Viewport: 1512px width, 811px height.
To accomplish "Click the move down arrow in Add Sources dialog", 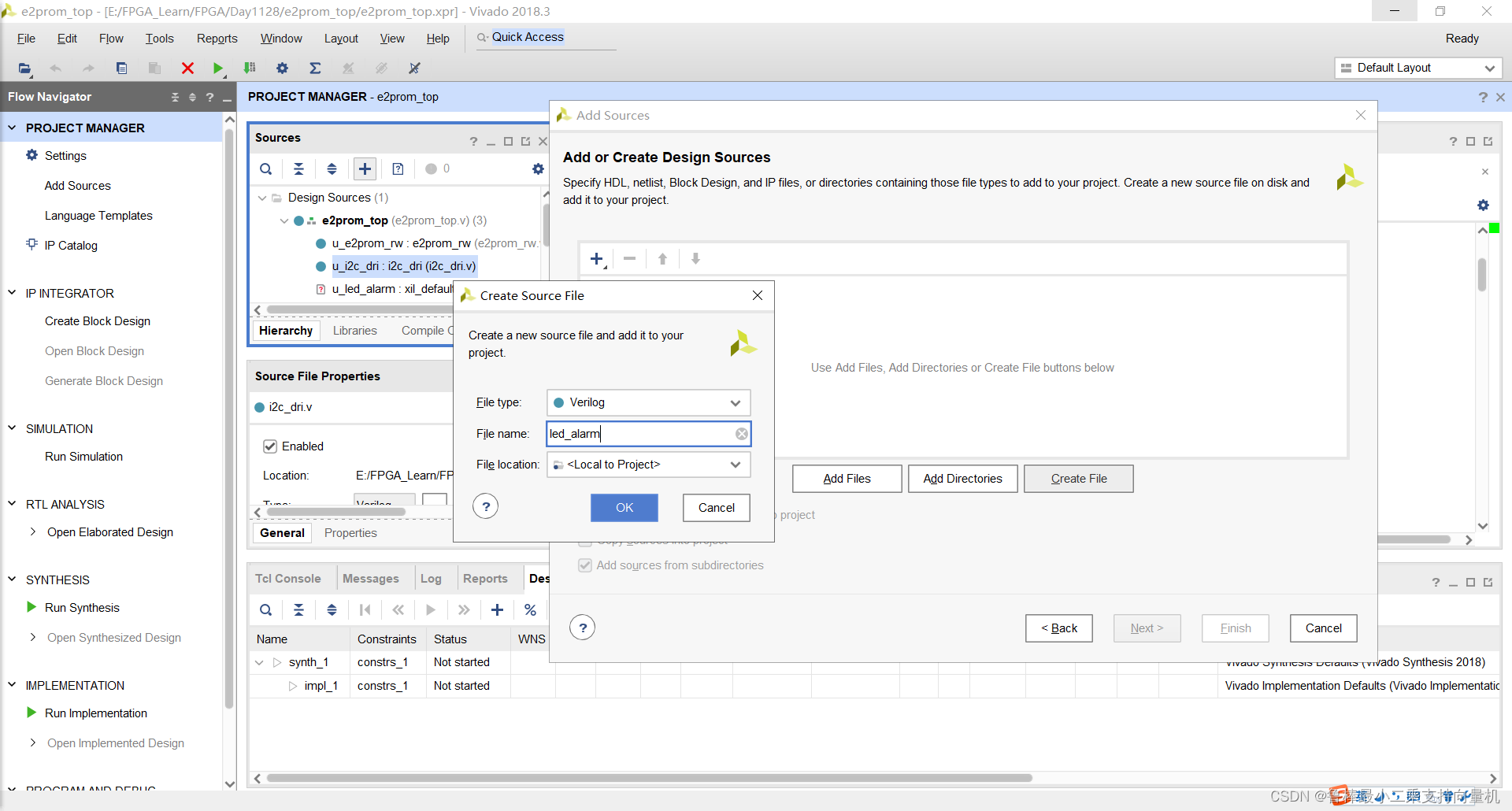I will tap(695, 258).
